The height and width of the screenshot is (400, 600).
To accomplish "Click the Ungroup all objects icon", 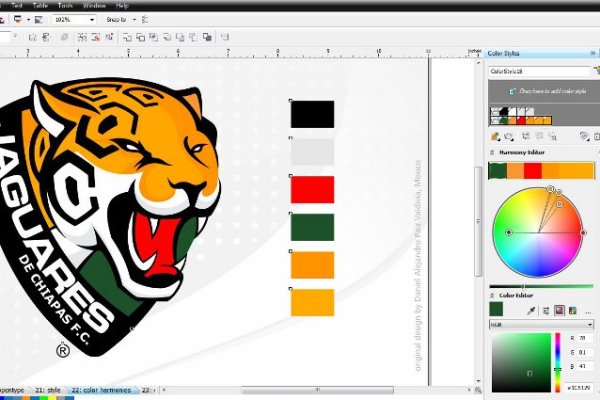I will [x=109, y=37].
